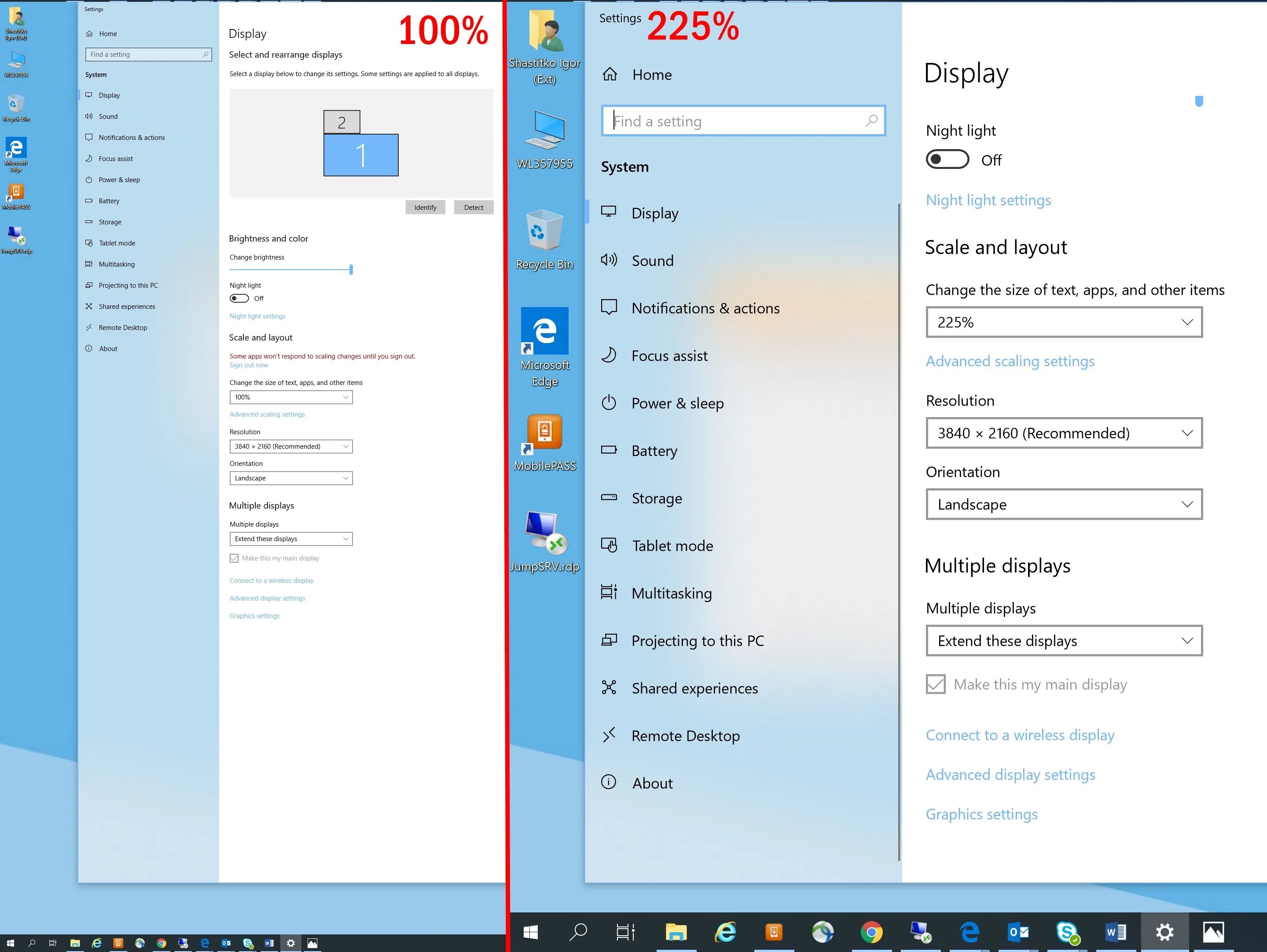Launch File Explorer from the large right taskbar

tap(676, 932)
